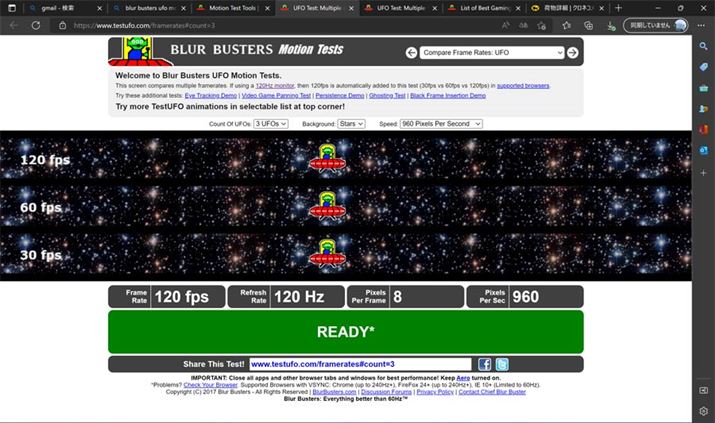Image resolution: width=715 pixels, height=423 pixels.
Task: Open Contact Chief Blur Buster link
Action: tap(492, 392)
